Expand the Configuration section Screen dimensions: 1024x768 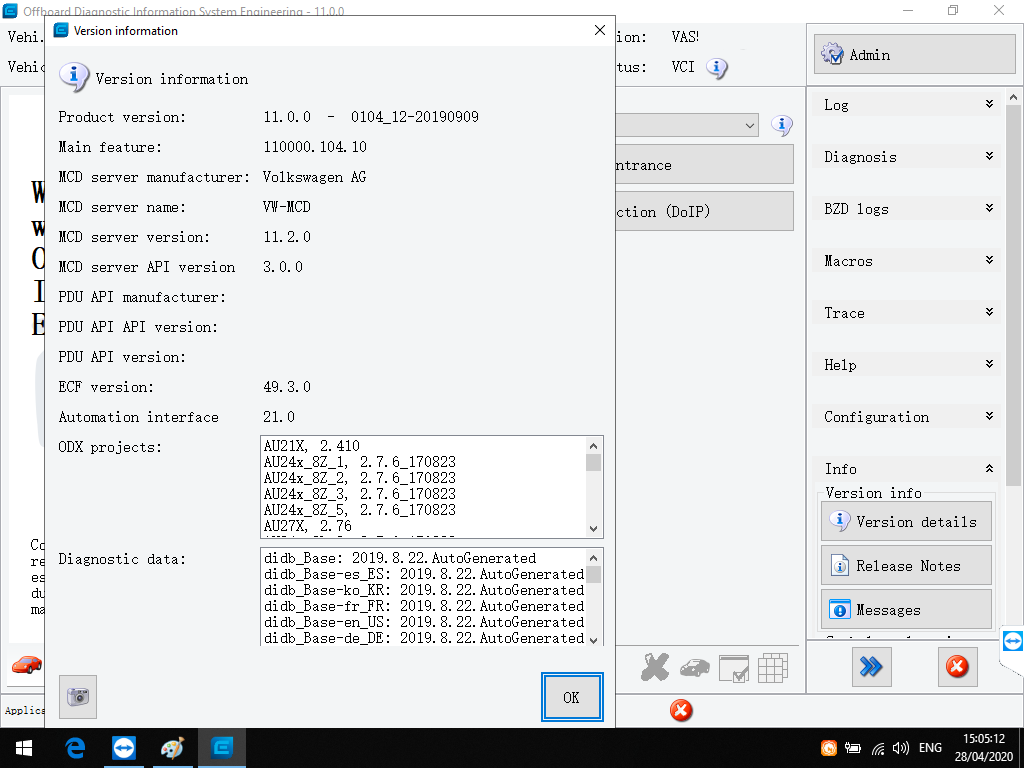click(x=906, y=417)
